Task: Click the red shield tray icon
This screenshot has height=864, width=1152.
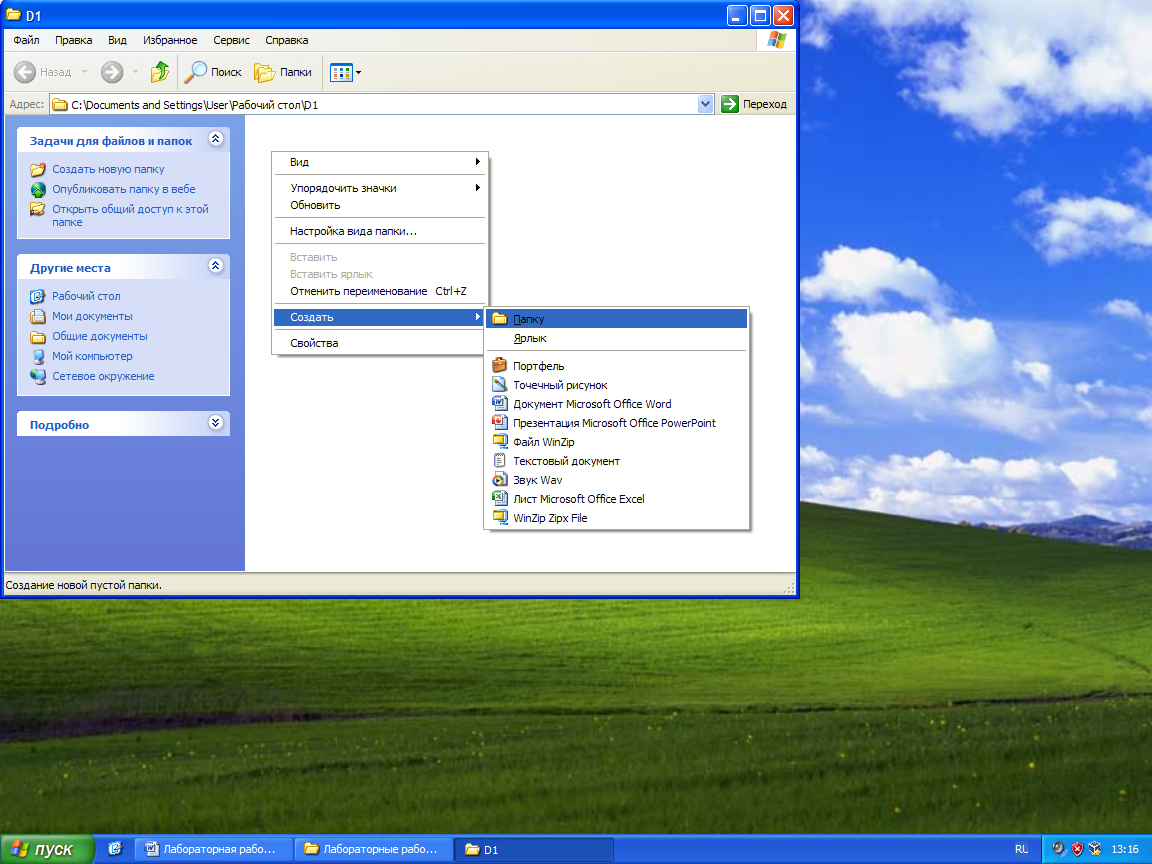Action: [x=1077, y=849]
